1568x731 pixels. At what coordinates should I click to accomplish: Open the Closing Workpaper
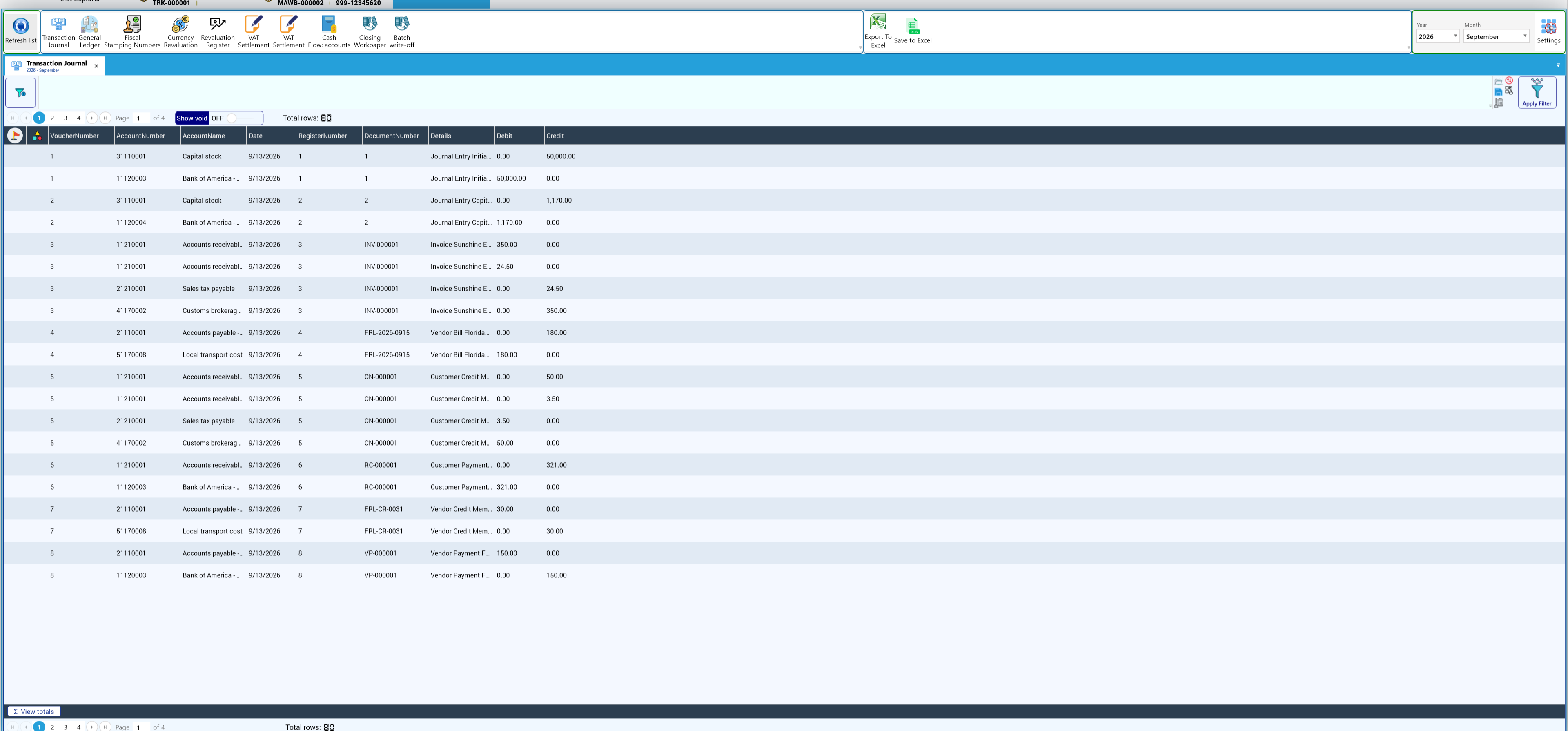(370, 32)
